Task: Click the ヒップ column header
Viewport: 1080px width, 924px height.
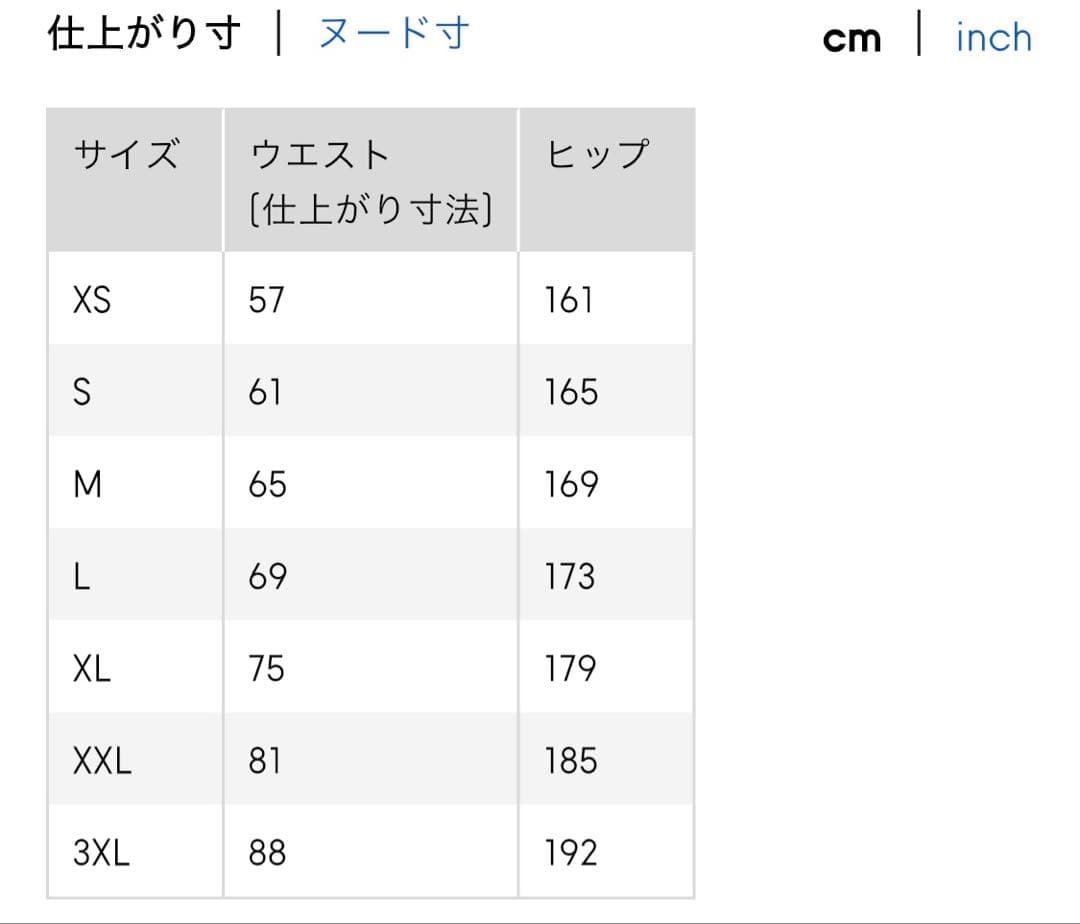Action: pos(599,156)
